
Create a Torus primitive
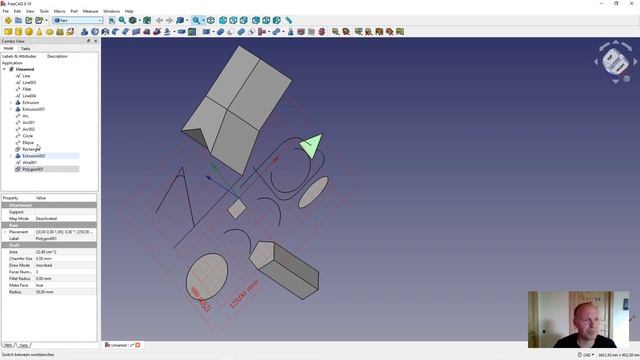tap(49, 31)
